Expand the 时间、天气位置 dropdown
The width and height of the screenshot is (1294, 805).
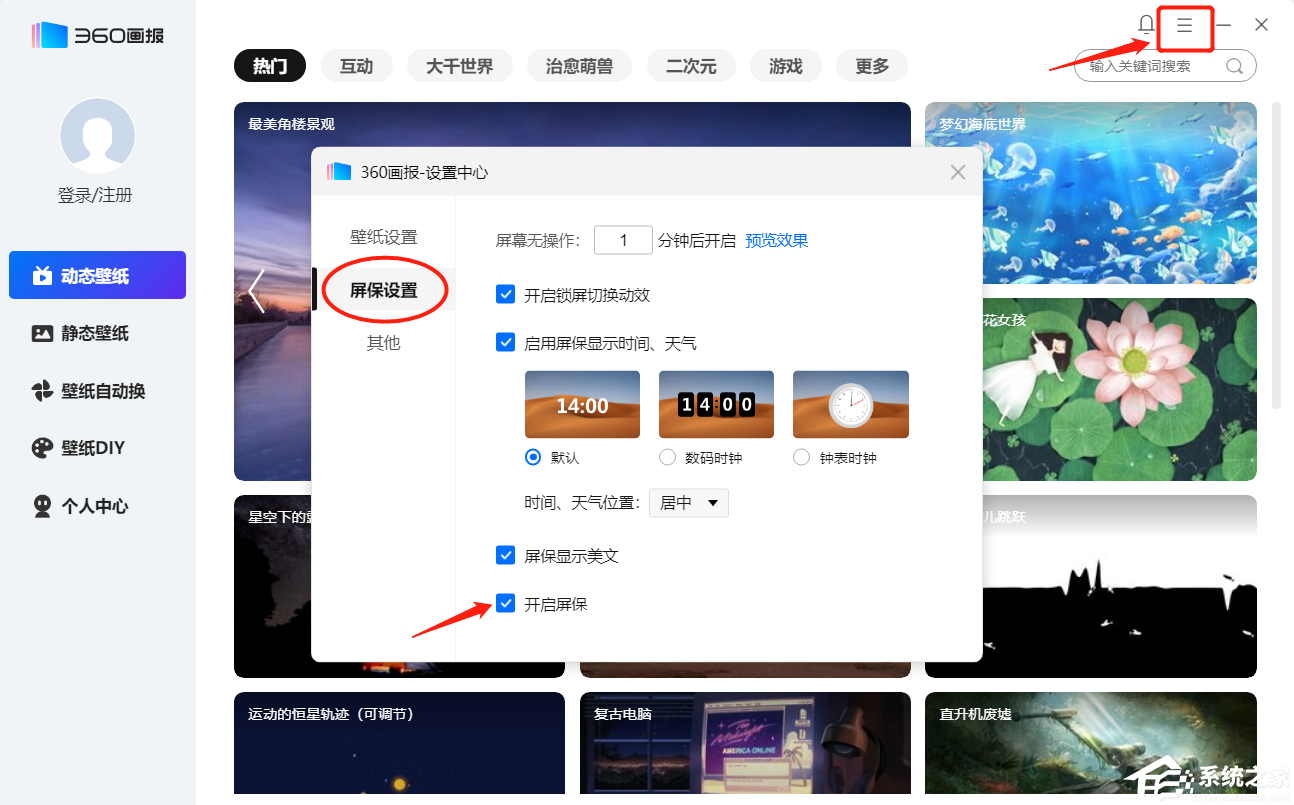pos(689,503)
